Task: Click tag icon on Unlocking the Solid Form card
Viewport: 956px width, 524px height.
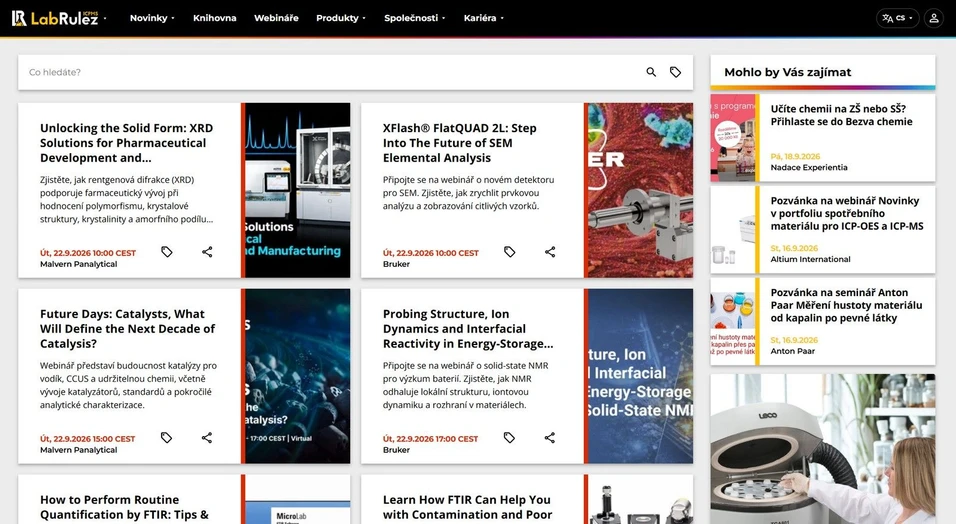Action: coord(166,251)
